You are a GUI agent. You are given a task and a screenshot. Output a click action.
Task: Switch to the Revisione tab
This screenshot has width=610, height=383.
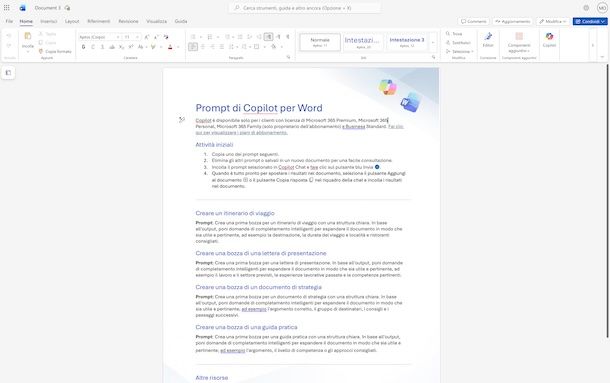pos(128,21)
